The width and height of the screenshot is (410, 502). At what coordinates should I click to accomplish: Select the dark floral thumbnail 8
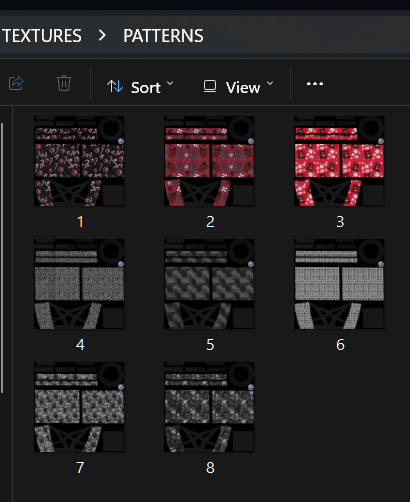pos(209,407)
